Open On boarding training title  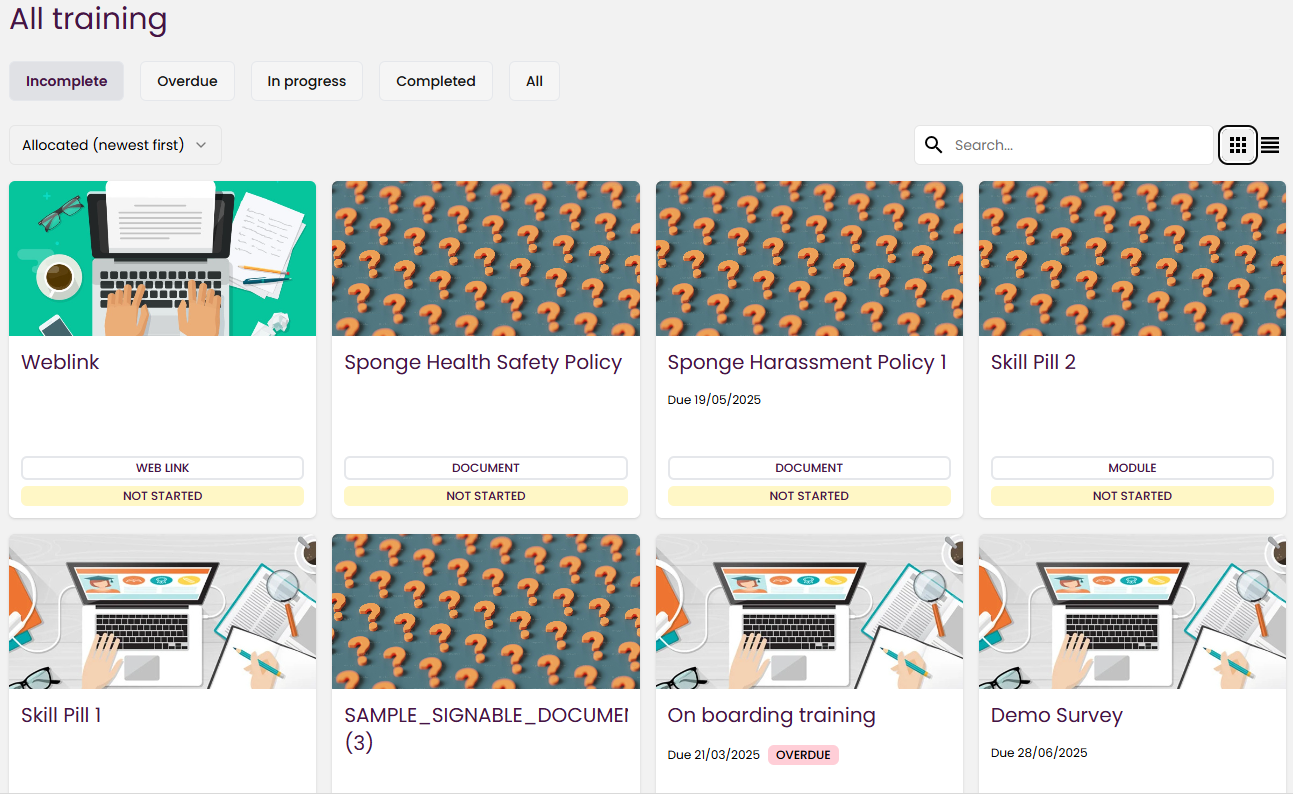tap(771, 715)
